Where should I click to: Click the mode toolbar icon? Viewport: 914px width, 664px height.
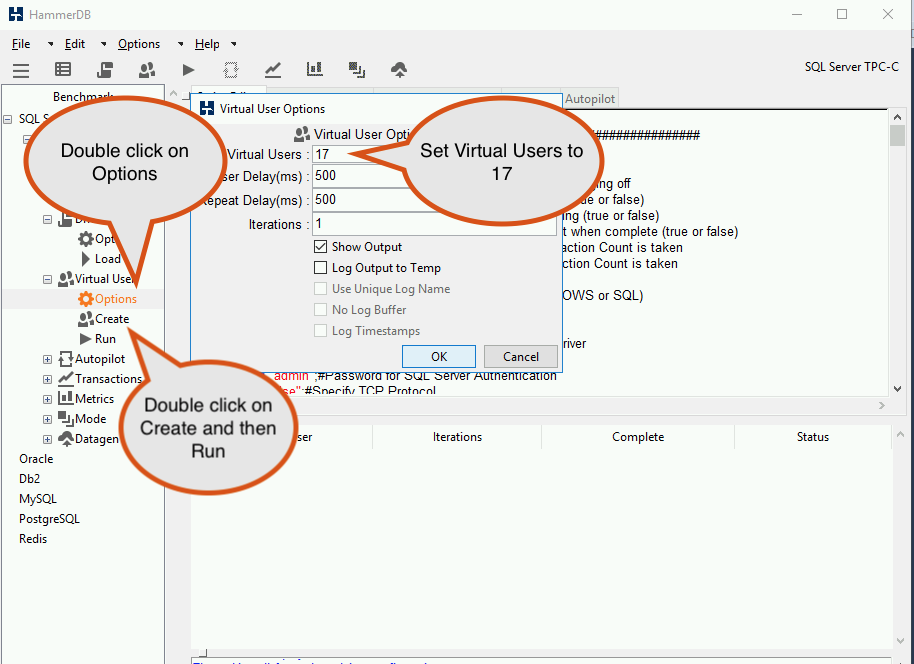(x=357, y=70)
